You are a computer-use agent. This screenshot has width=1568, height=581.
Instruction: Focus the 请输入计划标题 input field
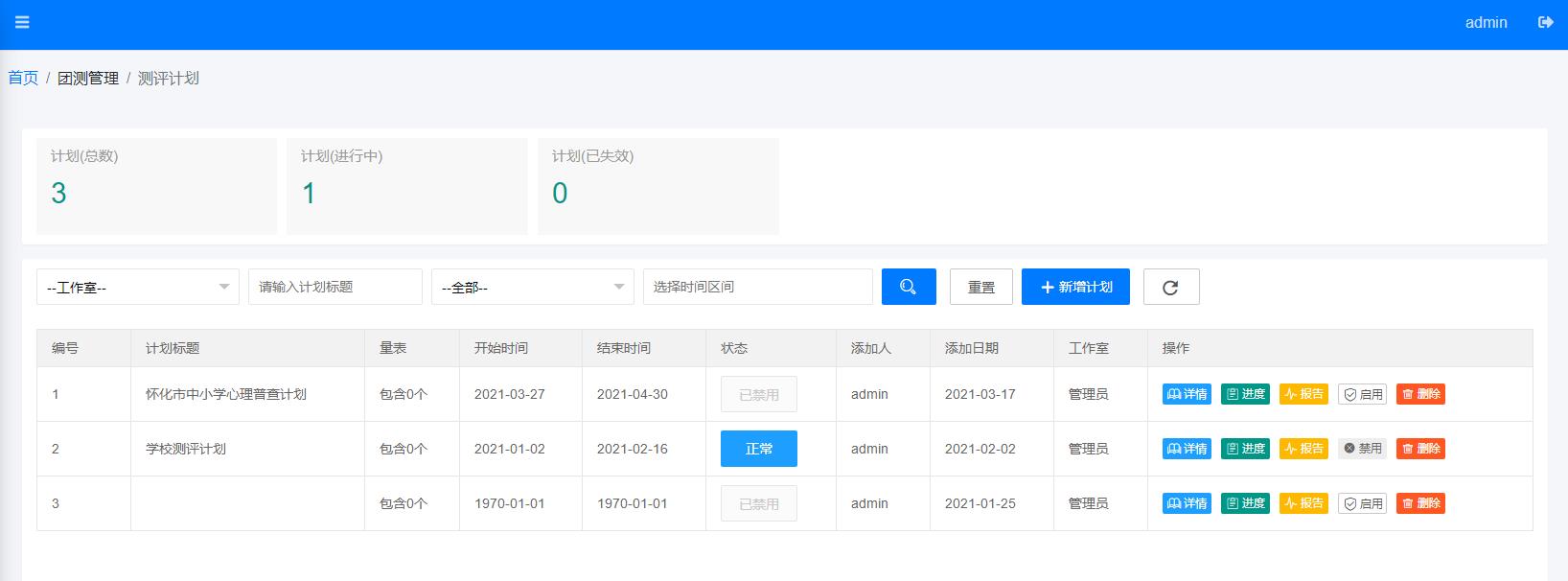(x=335, y=287)
